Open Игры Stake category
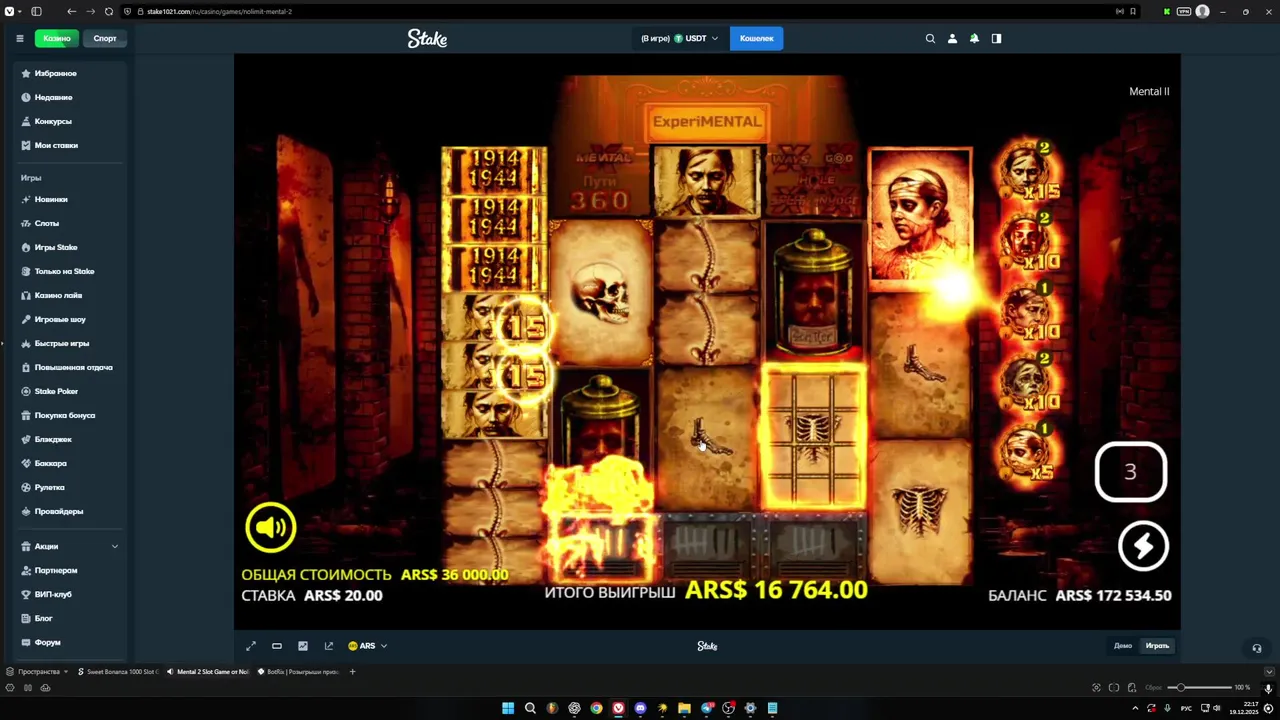Viewport: 1280px width, 720px height. (70, 247)
